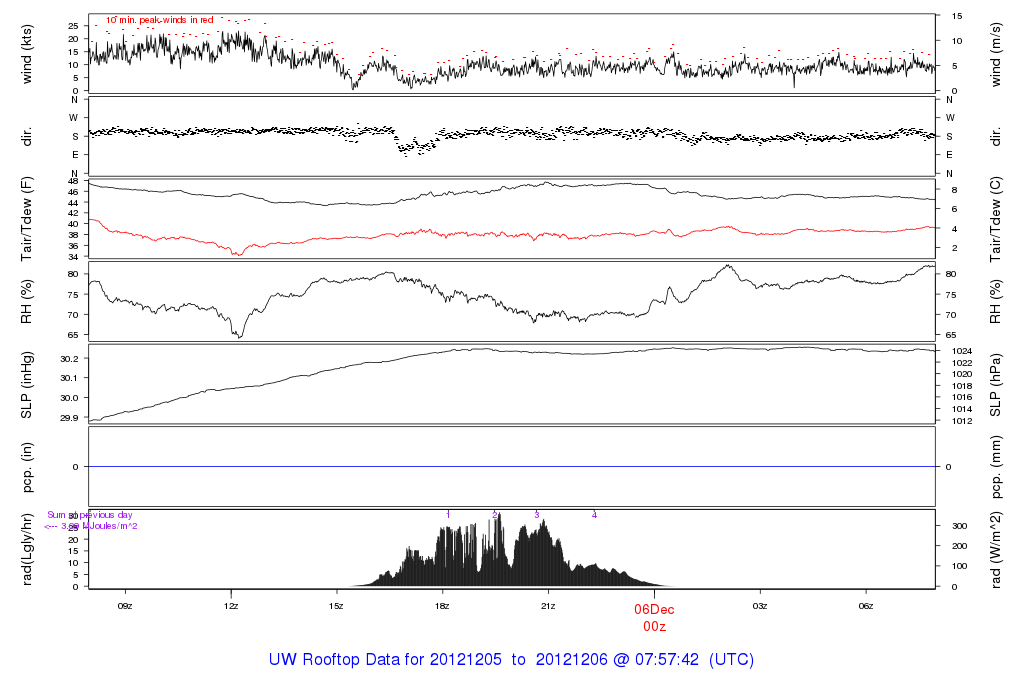Viewport: 1024px width, 700px height.
Task: Click the '09z' time tick label
Action: (125, 606)
